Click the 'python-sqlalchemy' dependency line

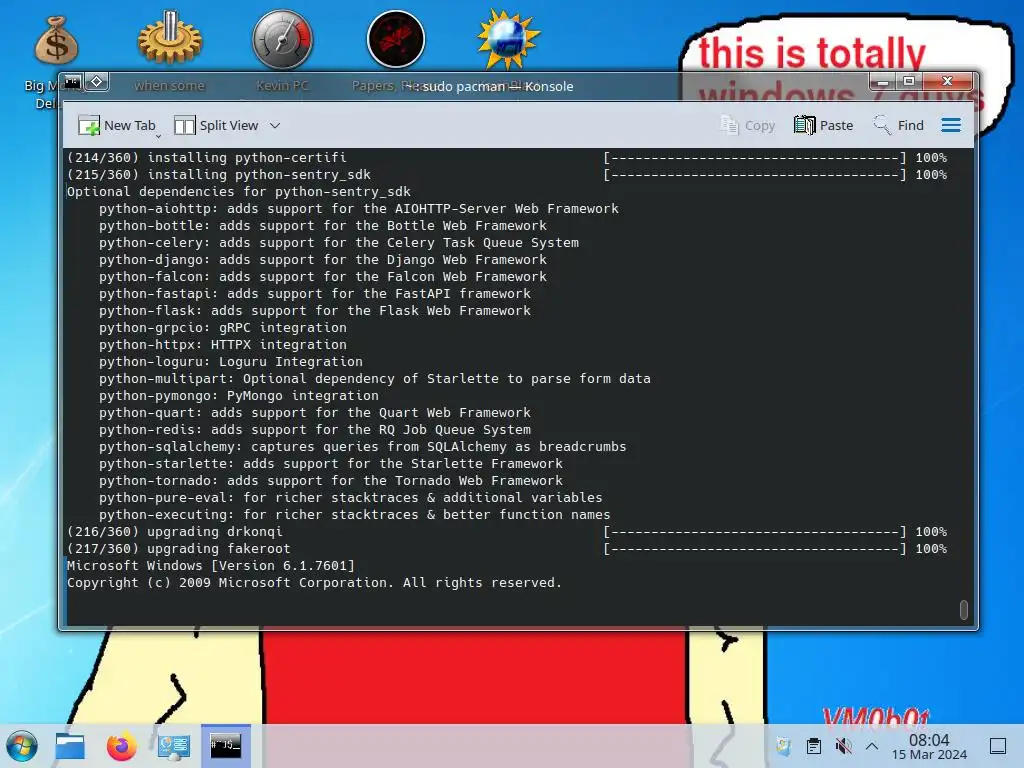point(362,447)
